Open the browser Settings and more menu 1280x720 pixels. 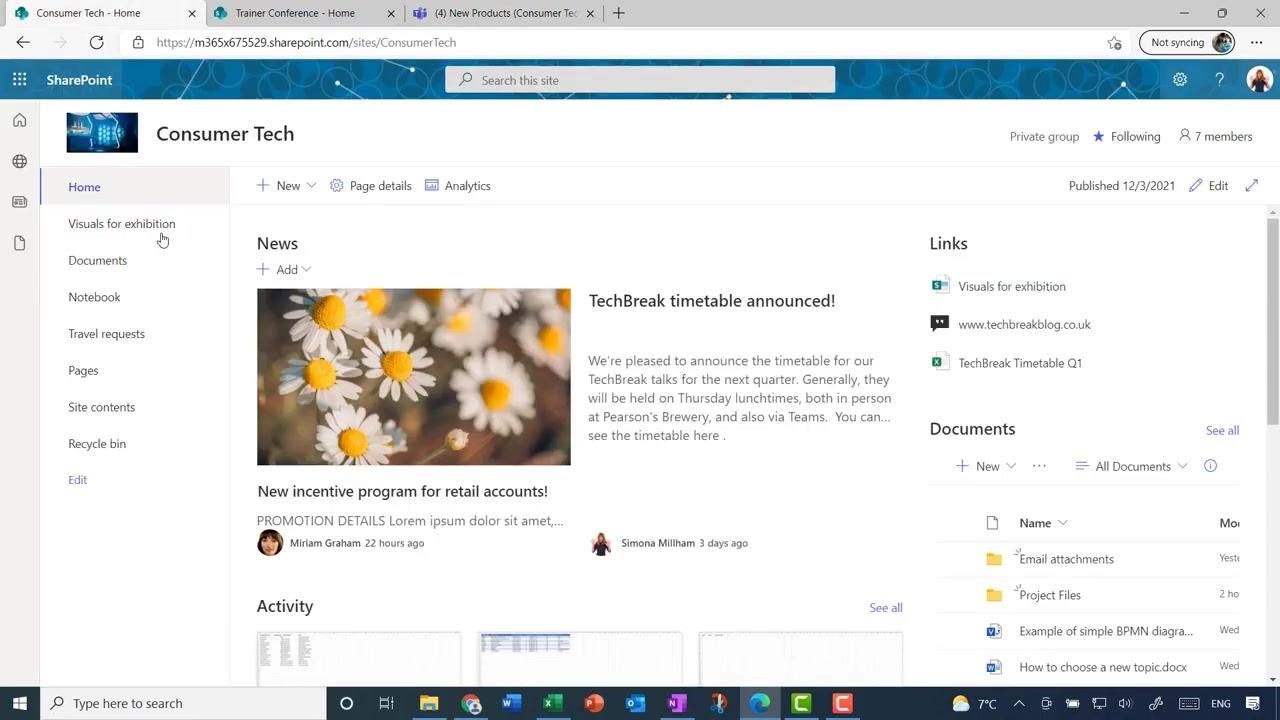tap(1257, 42)
